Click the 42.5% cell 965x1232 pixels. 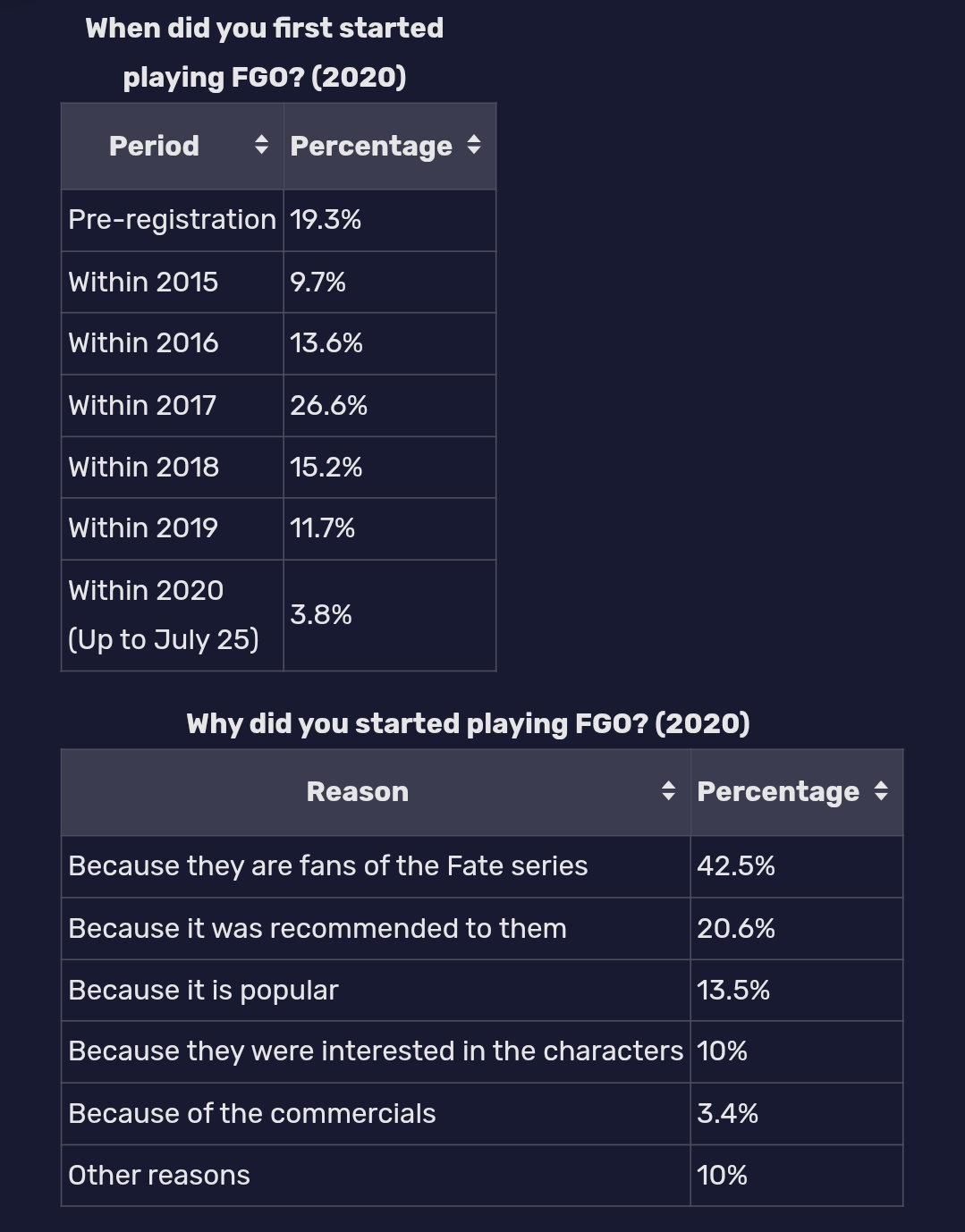(x=797, y=866)
